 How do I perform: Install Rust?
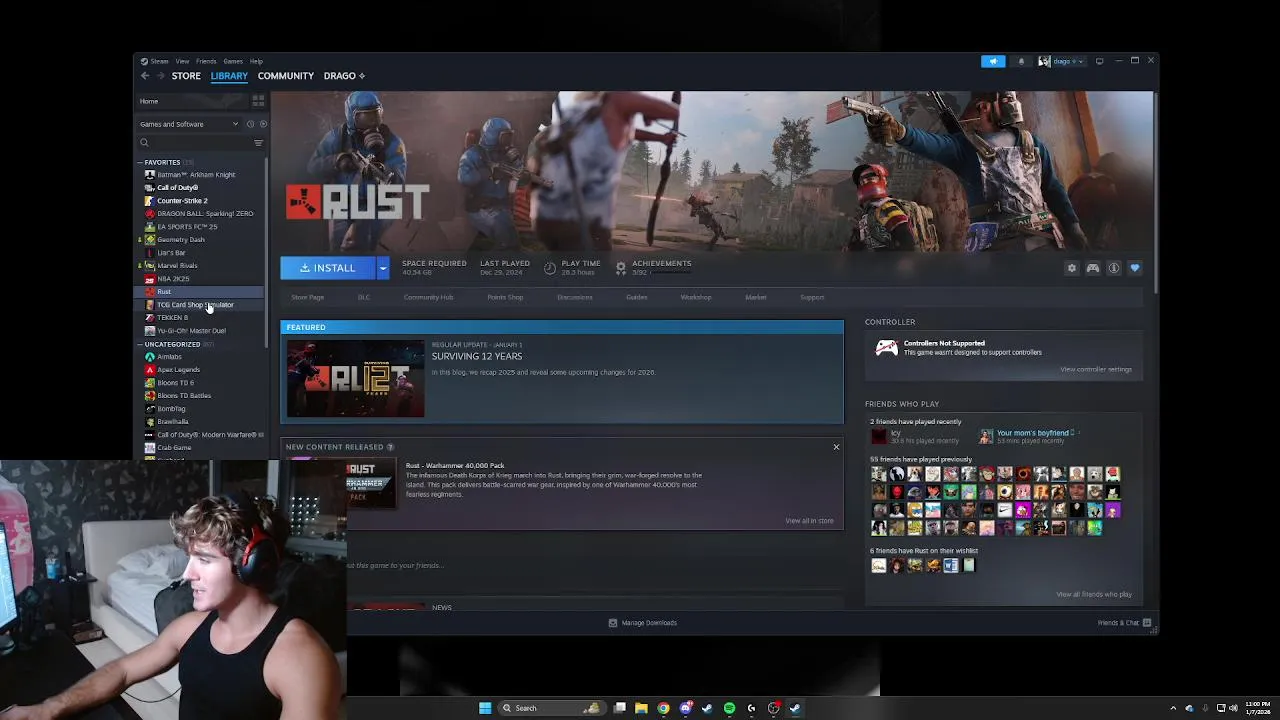pyautogui.click(x=328, y=268)
